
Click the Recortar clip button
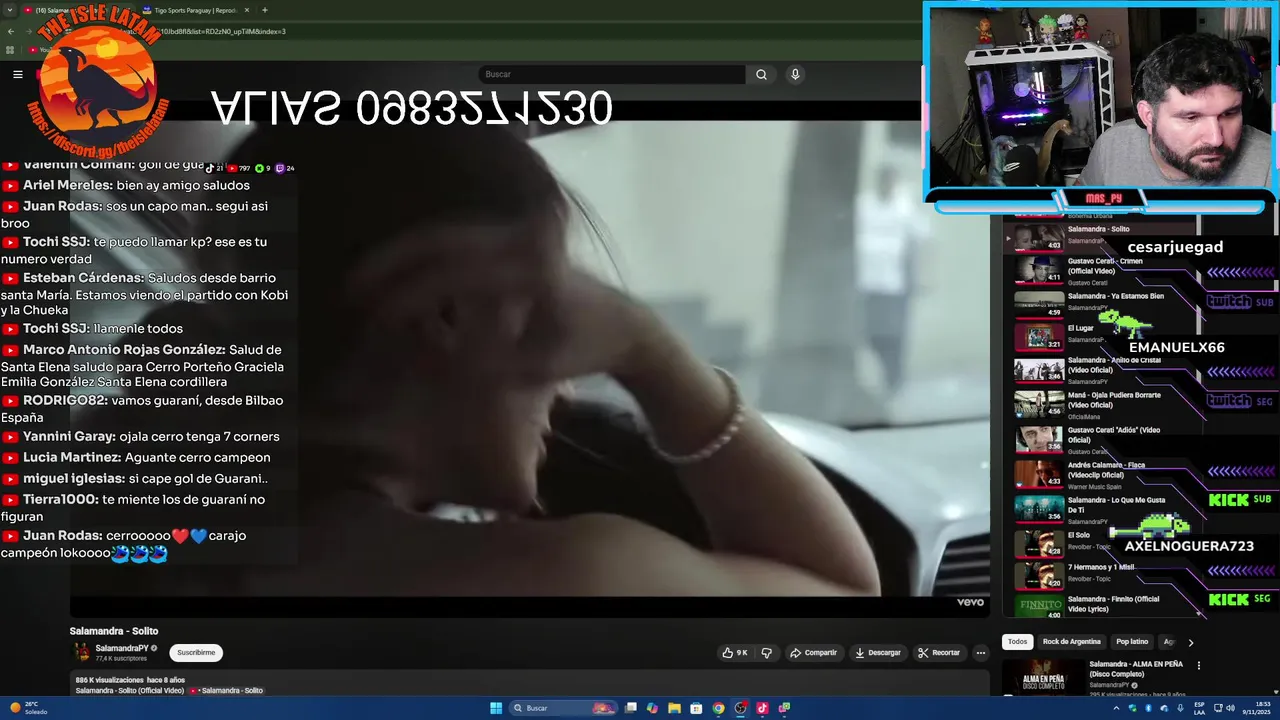[x=939, y=653]
